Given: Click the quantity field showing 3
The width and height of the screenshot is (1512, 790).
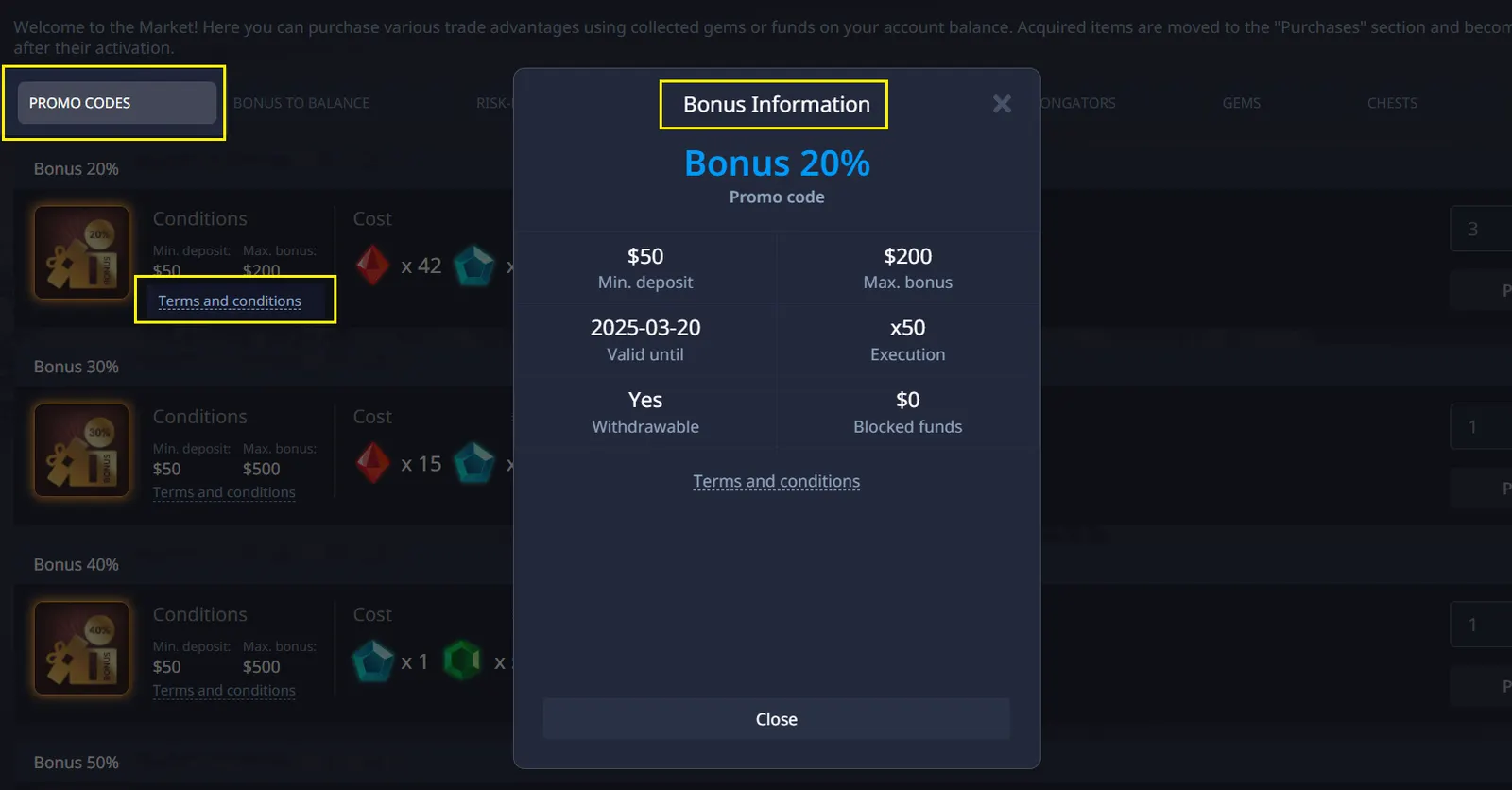Looking at the screenshot, I should point(1481,228).
